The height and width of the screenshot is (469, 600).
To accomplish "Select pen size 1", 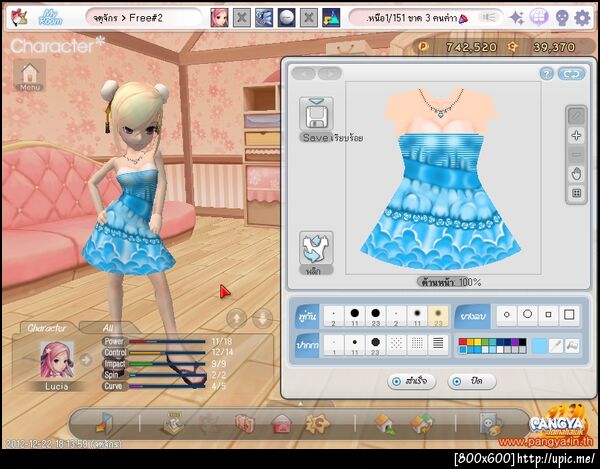I will 334,345.
